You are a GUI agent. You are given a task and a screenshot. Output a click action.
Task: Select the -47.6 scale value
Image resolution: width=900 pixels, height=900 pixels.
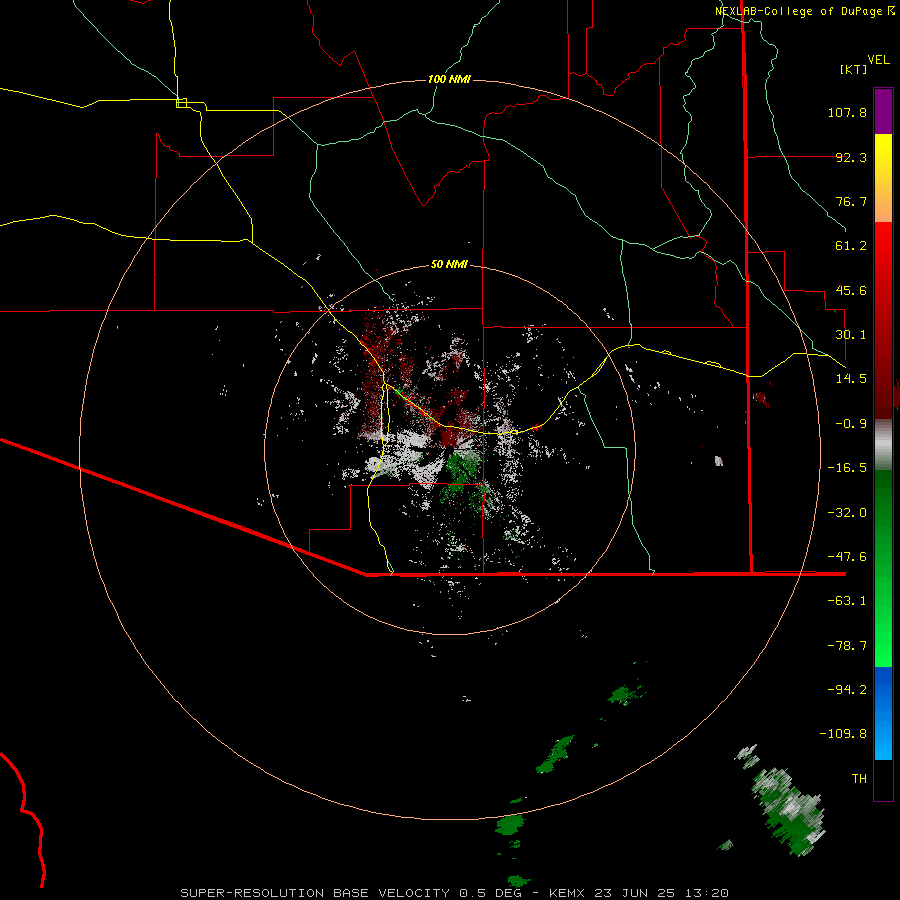point(847,557)
